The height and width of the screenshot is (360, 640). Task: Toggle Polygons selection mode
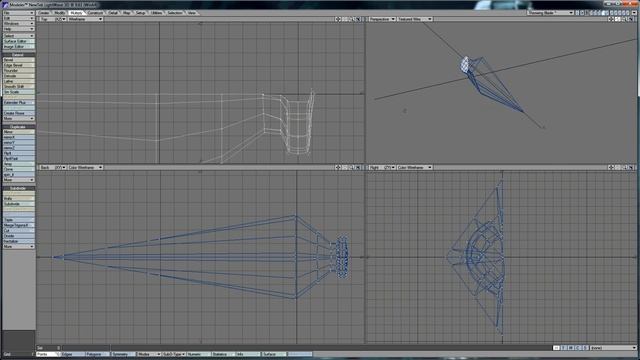(98, 354)
